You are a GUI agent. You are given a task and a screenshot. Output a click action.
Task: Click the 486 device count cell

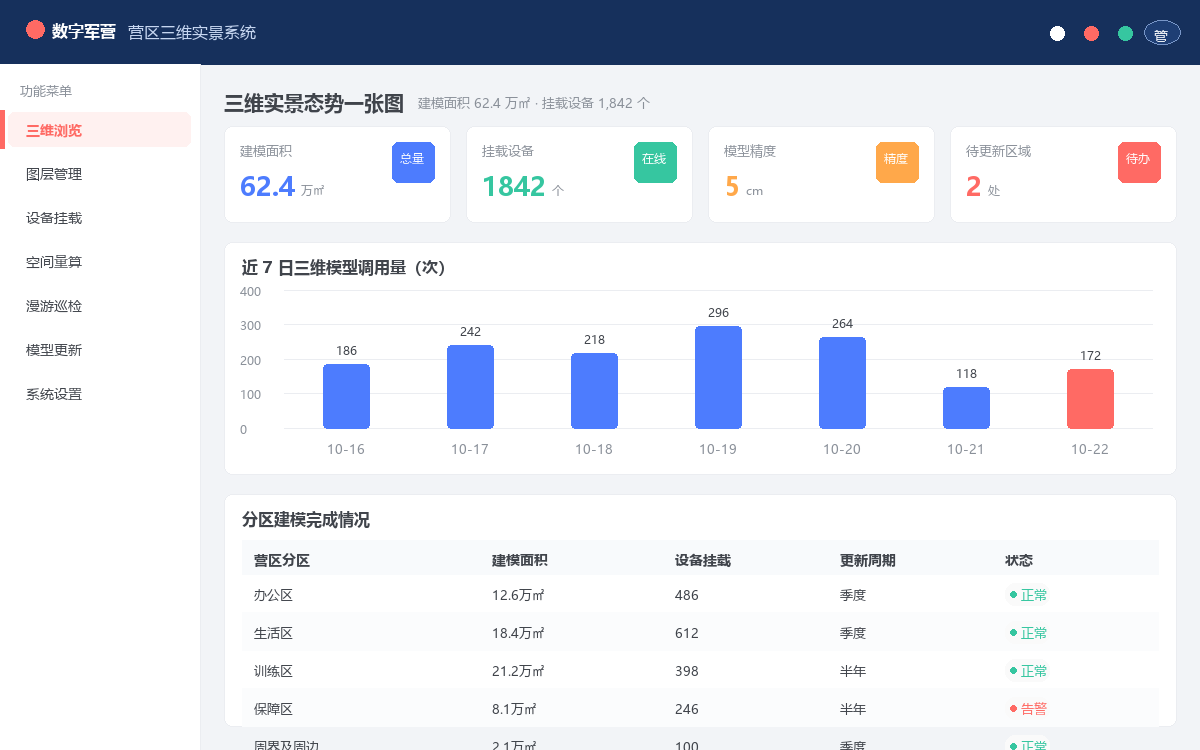687,595
